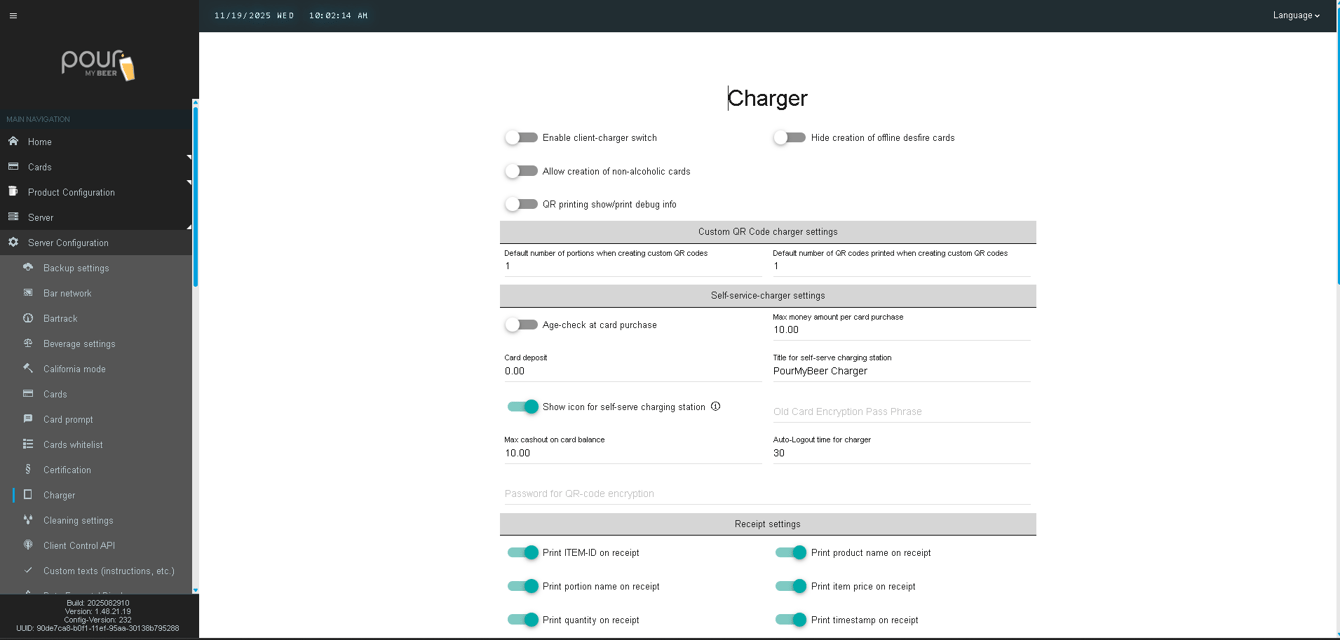Select the Cleaning settings icon
The height and width of the screenshot is (640, 1340).
pos(28,520)
